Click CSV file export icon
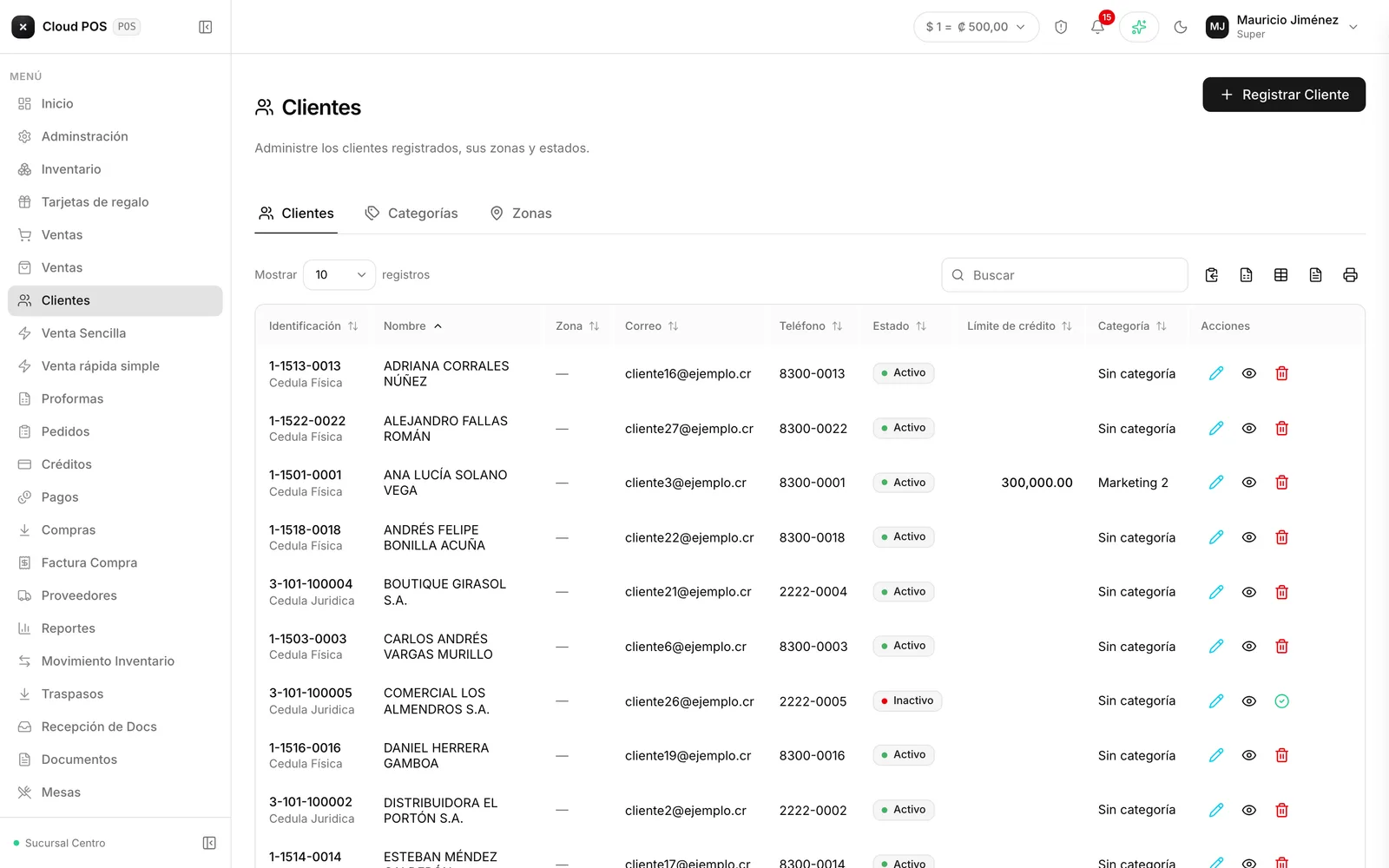Screen dimensions: 1389x868 pos(1247,275)
